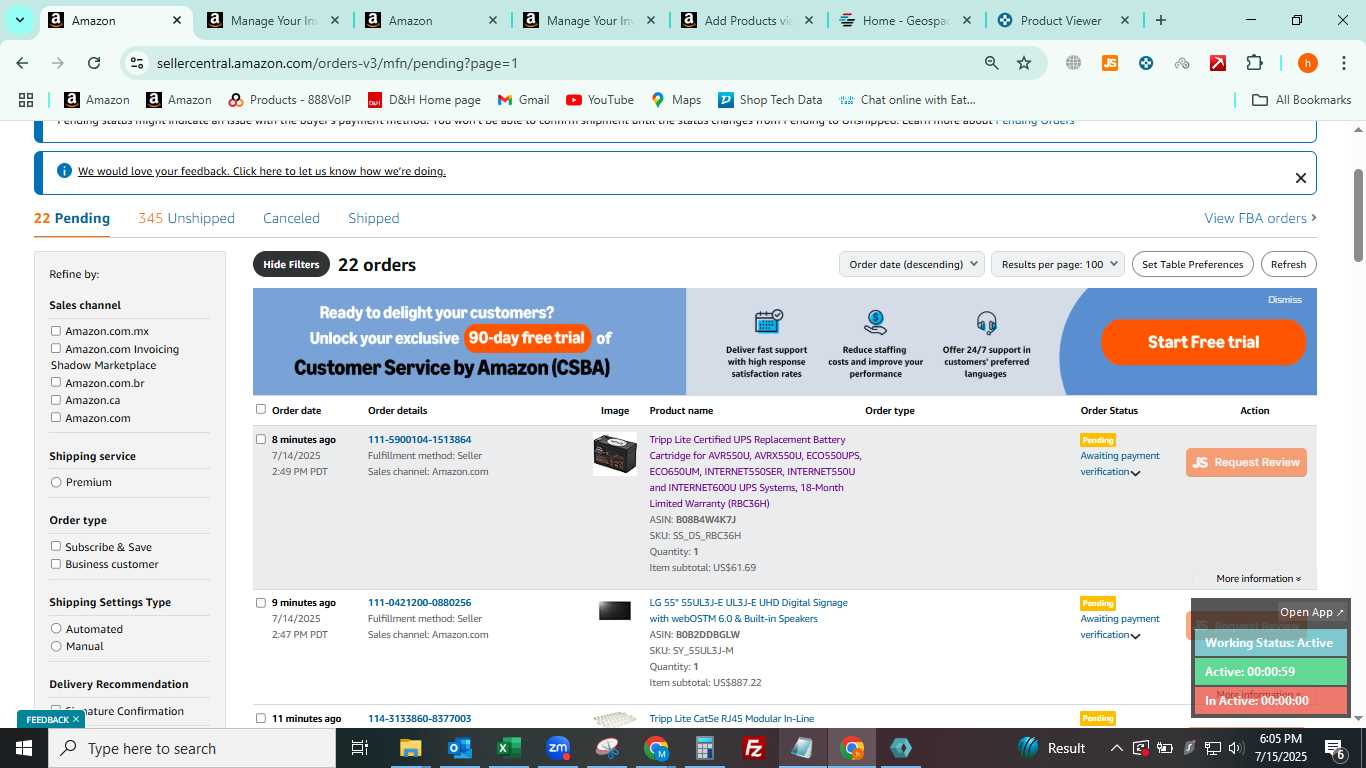Viewport: 1366px width, 768px height.
Task: Check the Amazon.com Invoicing Shadow Marketplace checkbox
Action: pos(56,348)
